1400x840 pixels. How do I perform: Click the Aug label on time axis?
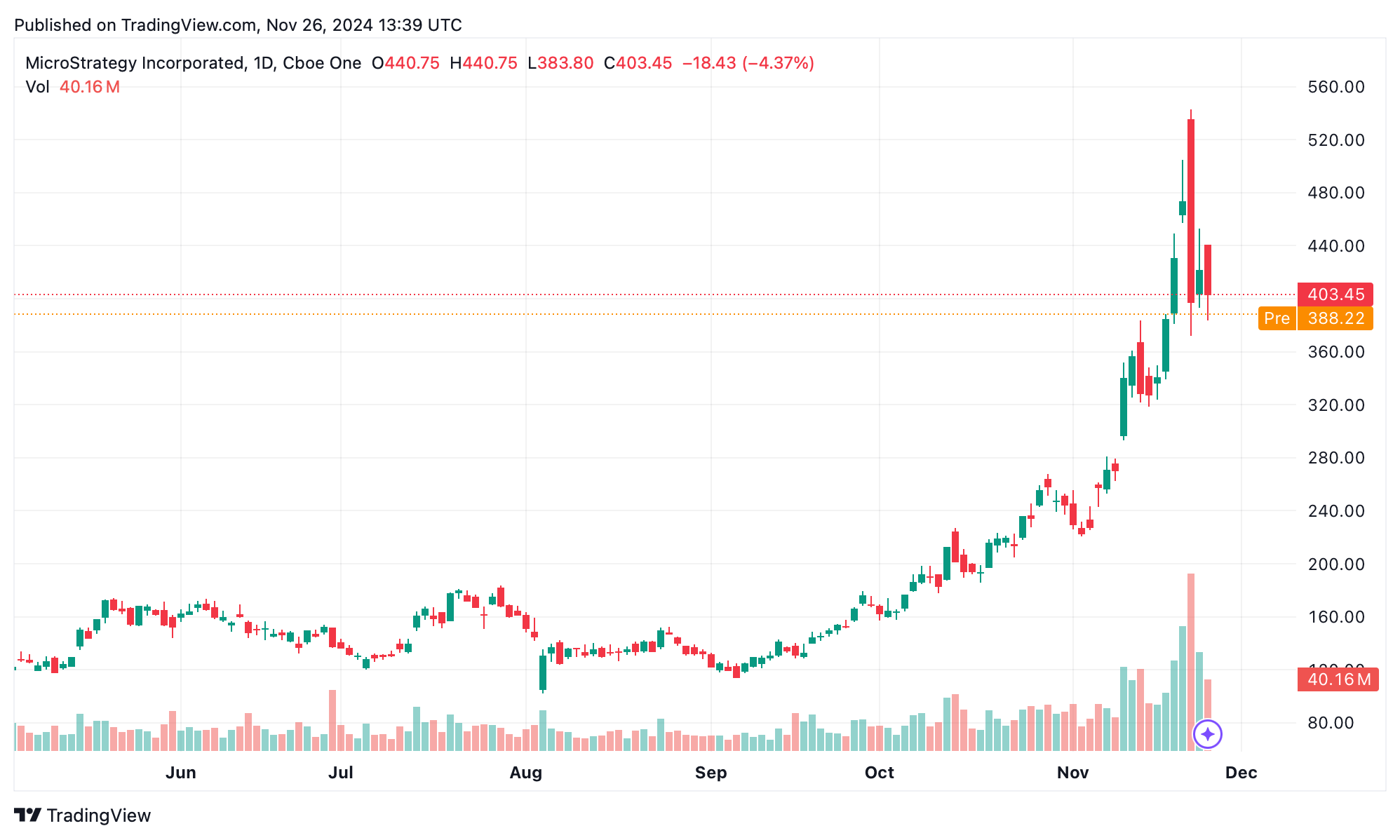[526, 773]
